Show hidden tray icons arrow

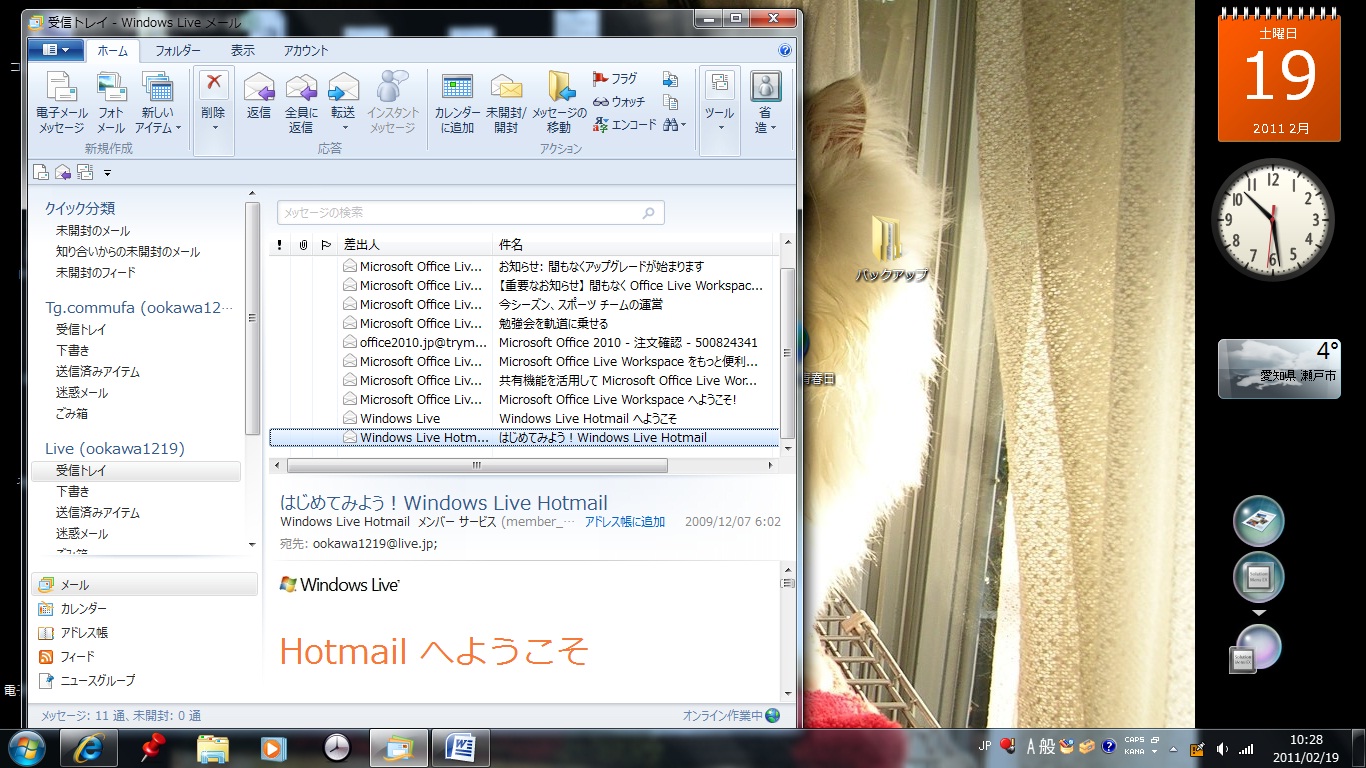coord(1173,748)
